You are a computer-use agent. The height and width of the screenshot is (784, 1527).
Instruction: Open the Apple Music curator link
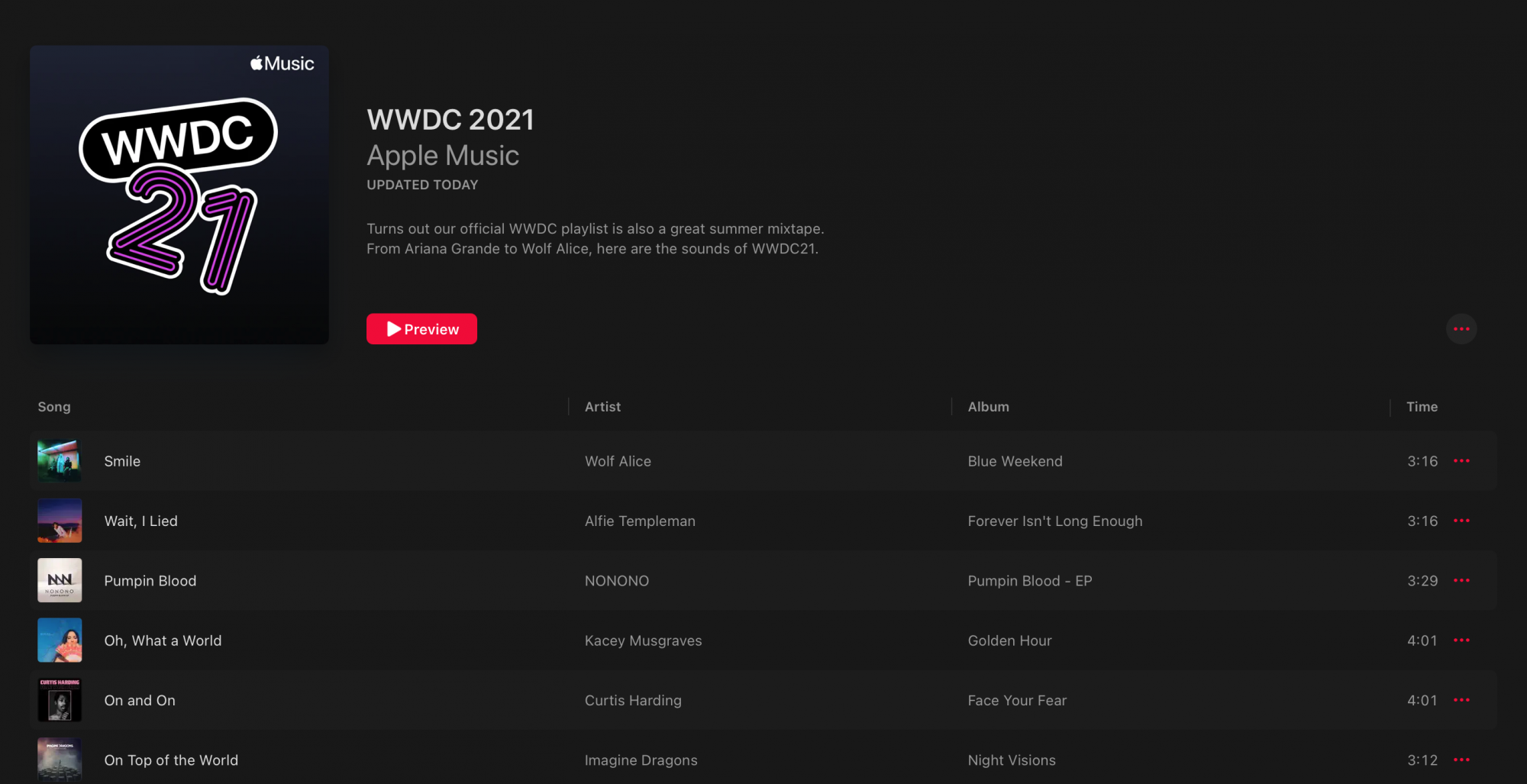[x=443, y=156]
